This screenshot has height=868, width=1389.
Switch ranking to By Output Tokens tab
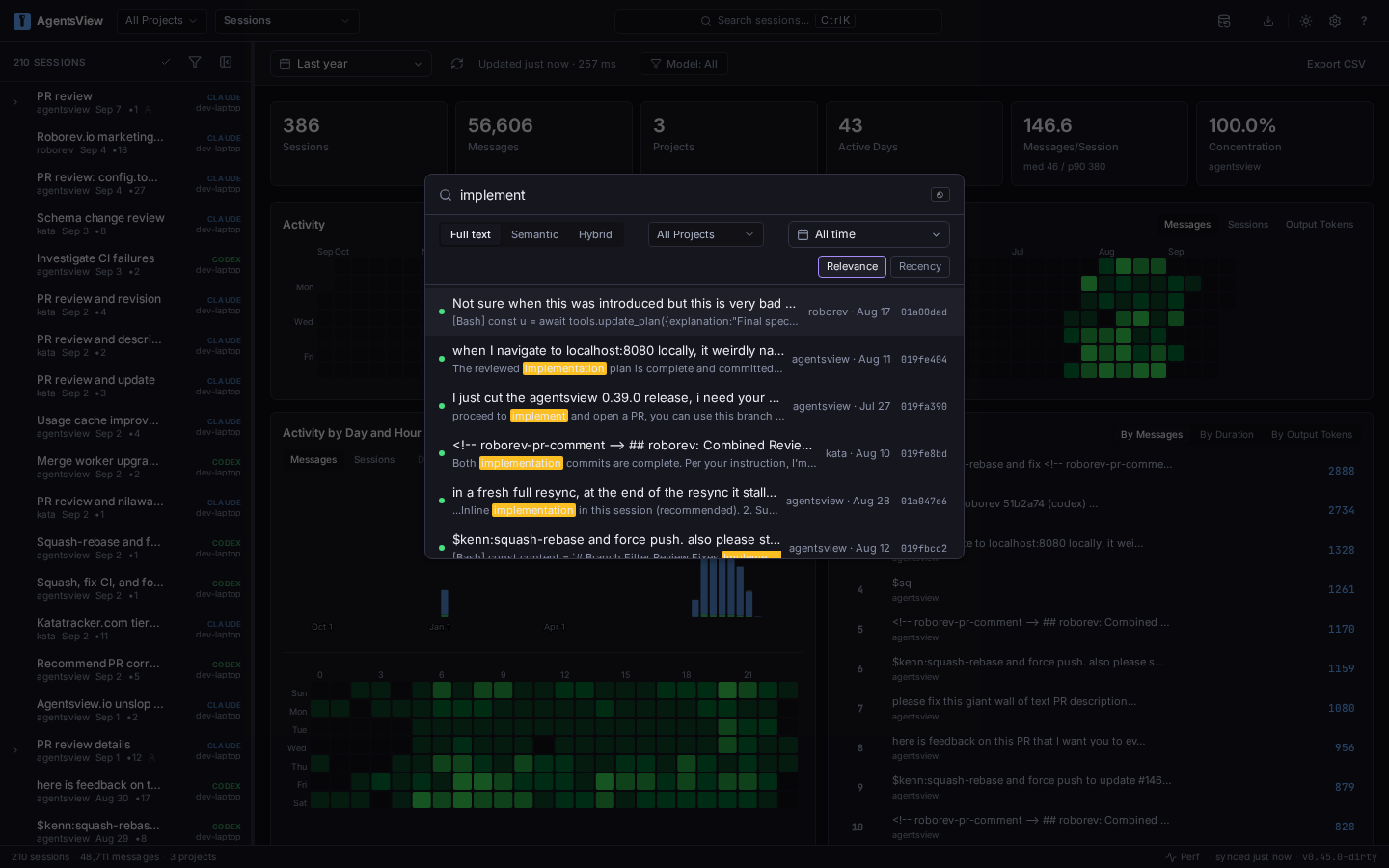[x=1312, y=435]
